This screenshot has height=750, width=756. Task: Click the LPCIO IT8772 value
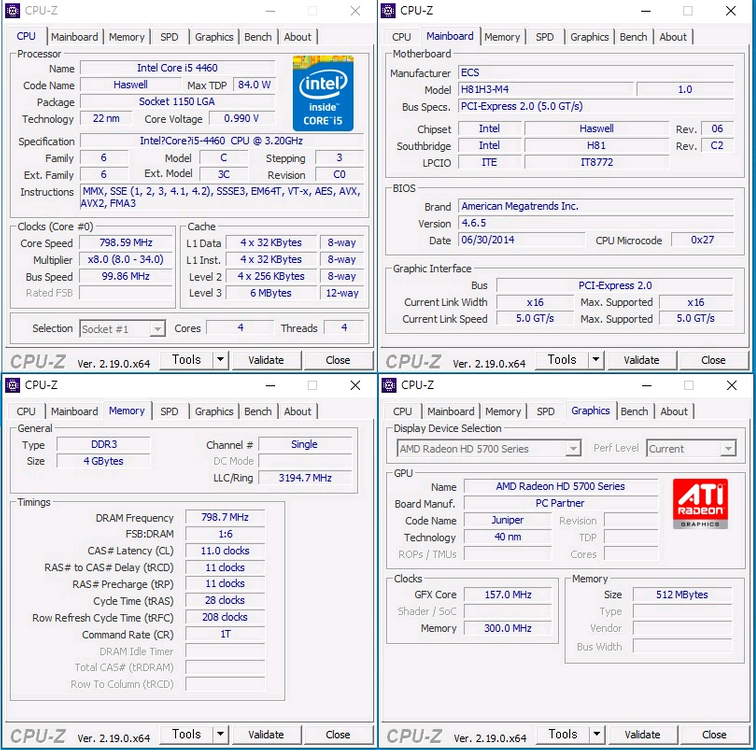click(x=597, y=162)
